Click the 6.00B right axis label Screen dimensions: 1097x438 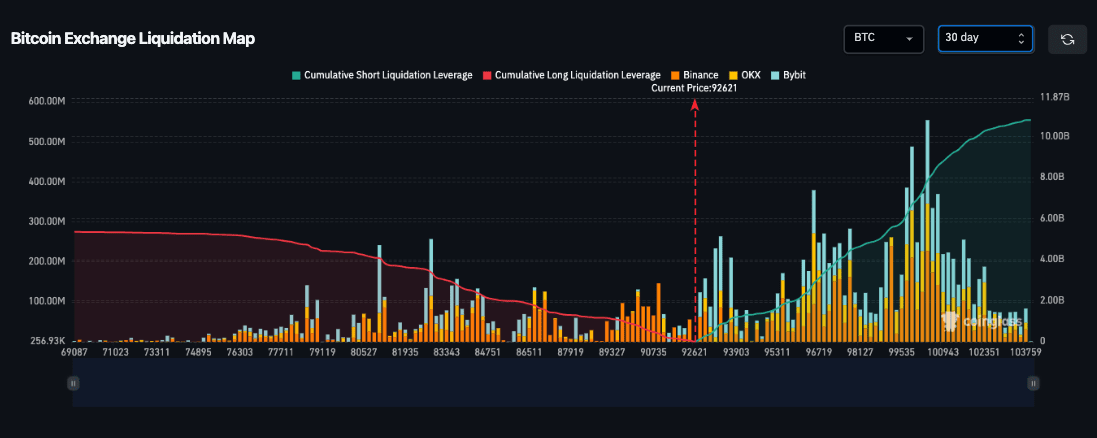[1053, 218]
